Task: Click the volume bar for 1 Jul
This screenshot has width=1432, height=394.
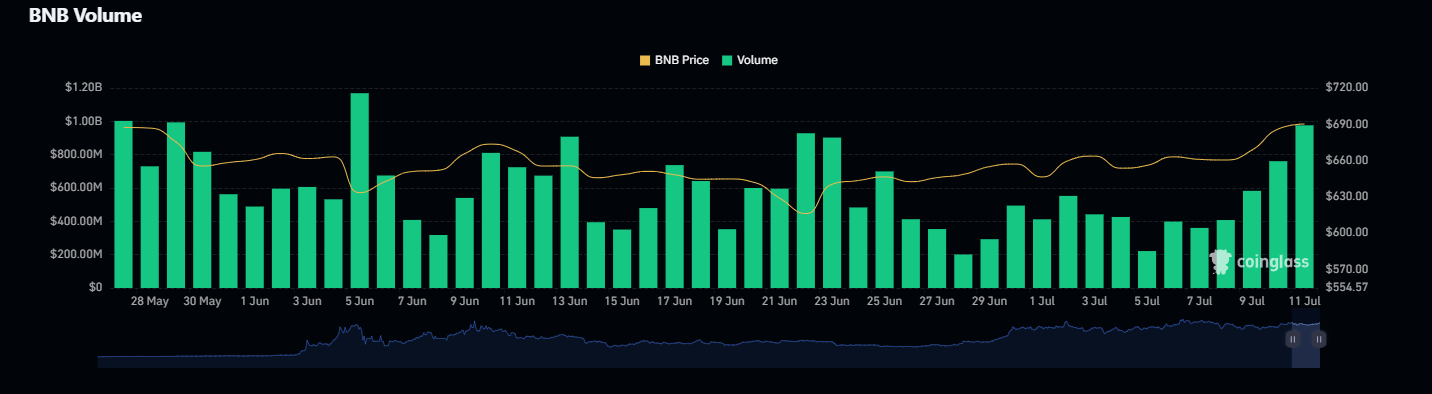Action: pos(1042,253)
